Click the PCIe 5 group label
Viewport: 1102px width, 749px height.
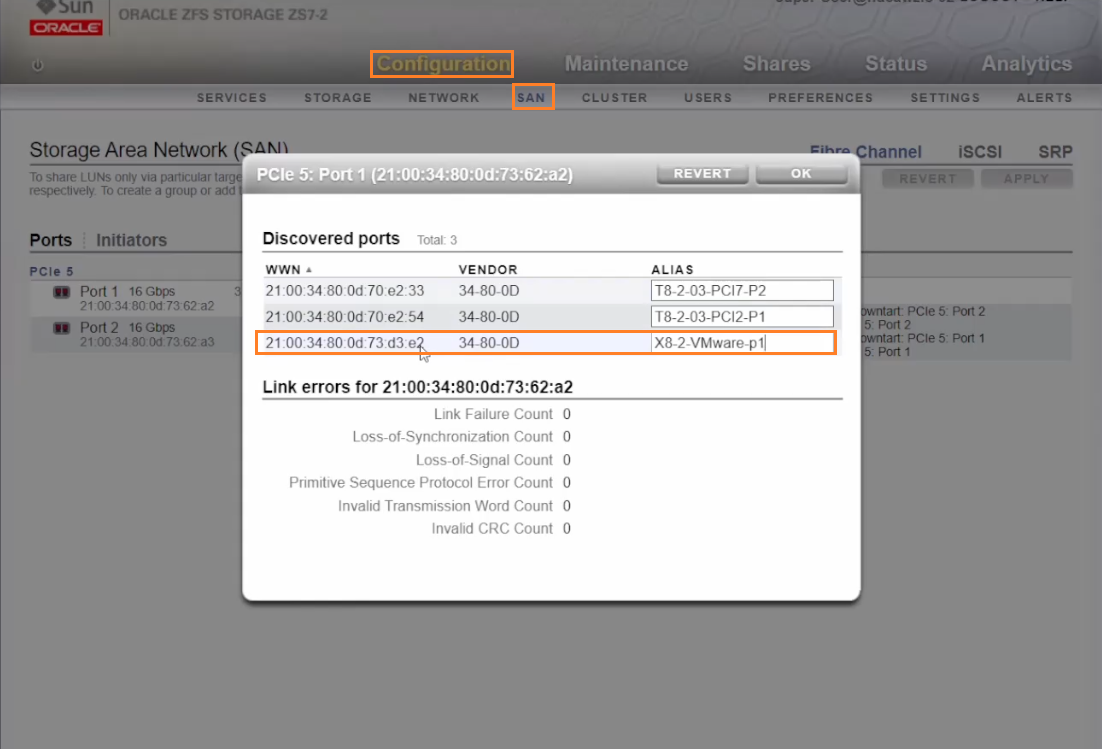coord(51,271)
